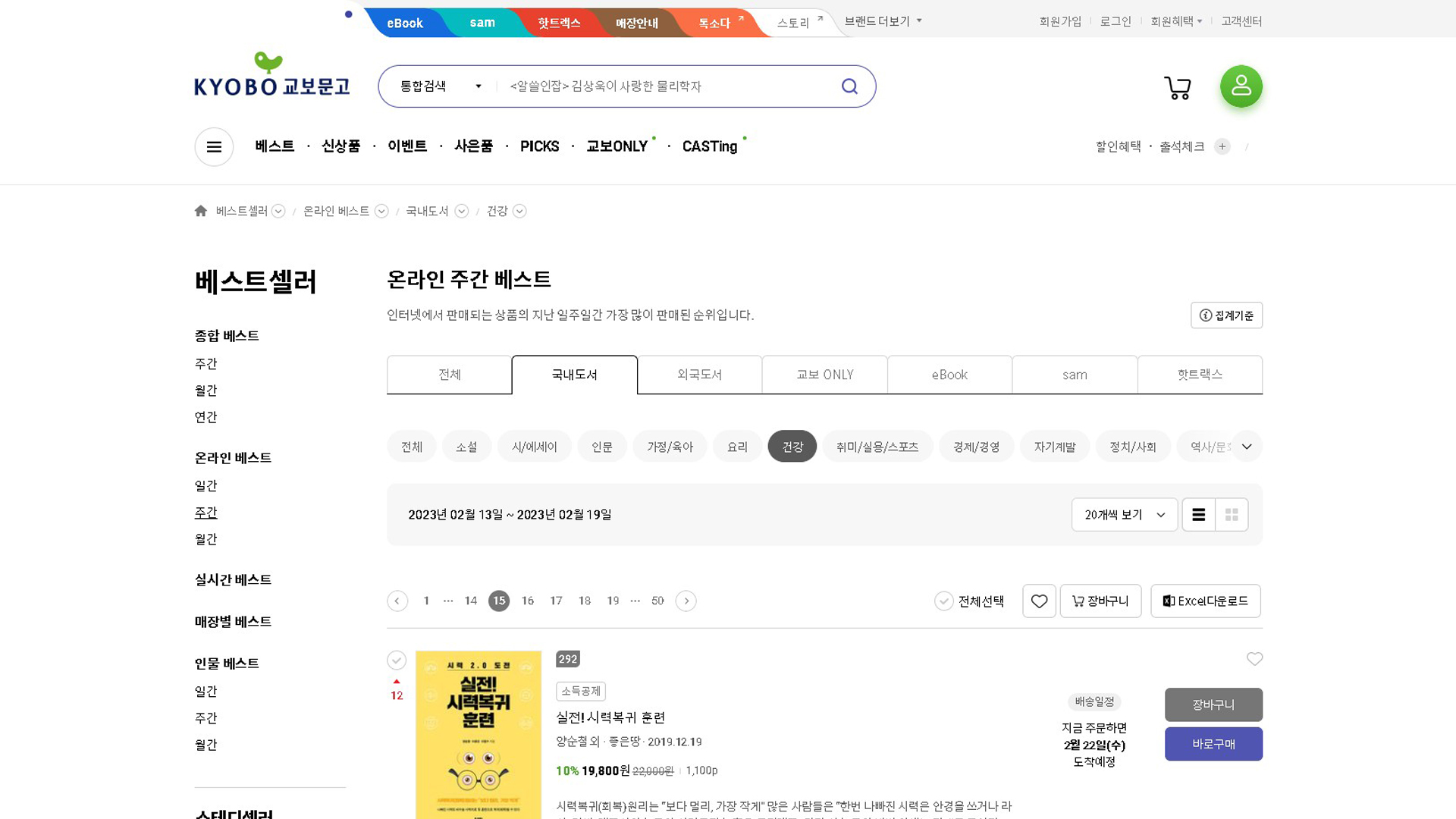Click the Excel다운로드 button
The image size is (1456, 819).
pos(1205,601)
